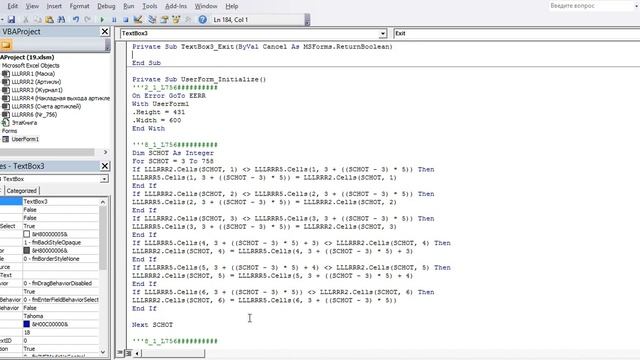Click the Full Module View button below the code
Screen dimensions: 640x360
pyautogui.click(x=128, y=353)
